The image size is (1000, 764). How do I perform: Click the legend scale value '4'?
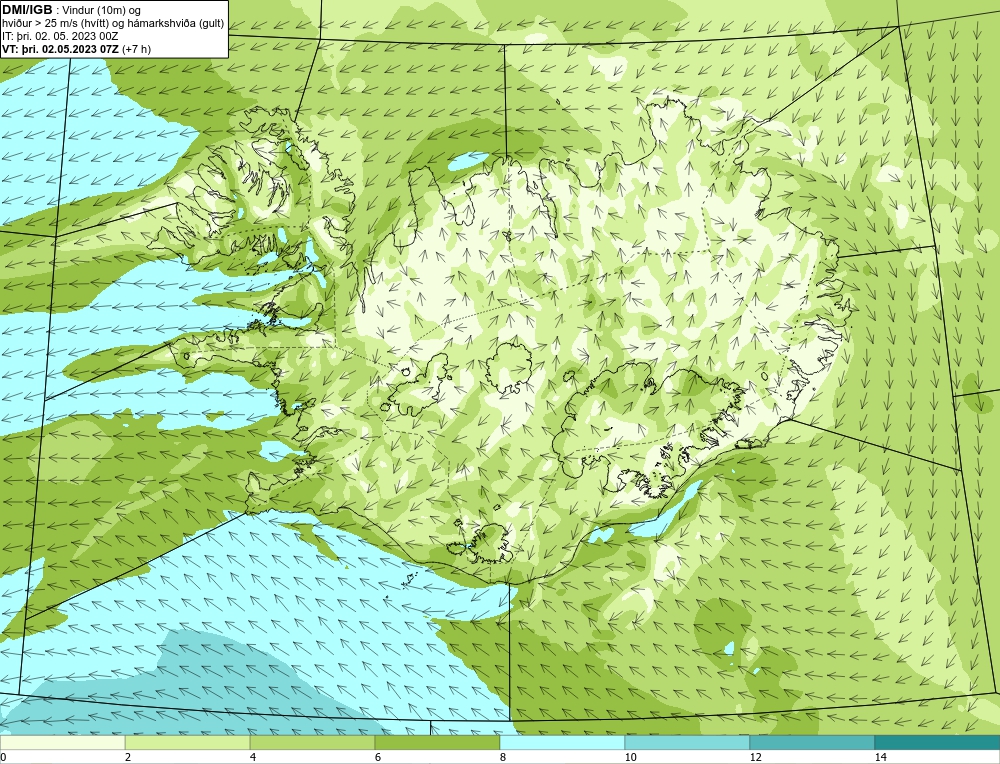tap(253, 757)
